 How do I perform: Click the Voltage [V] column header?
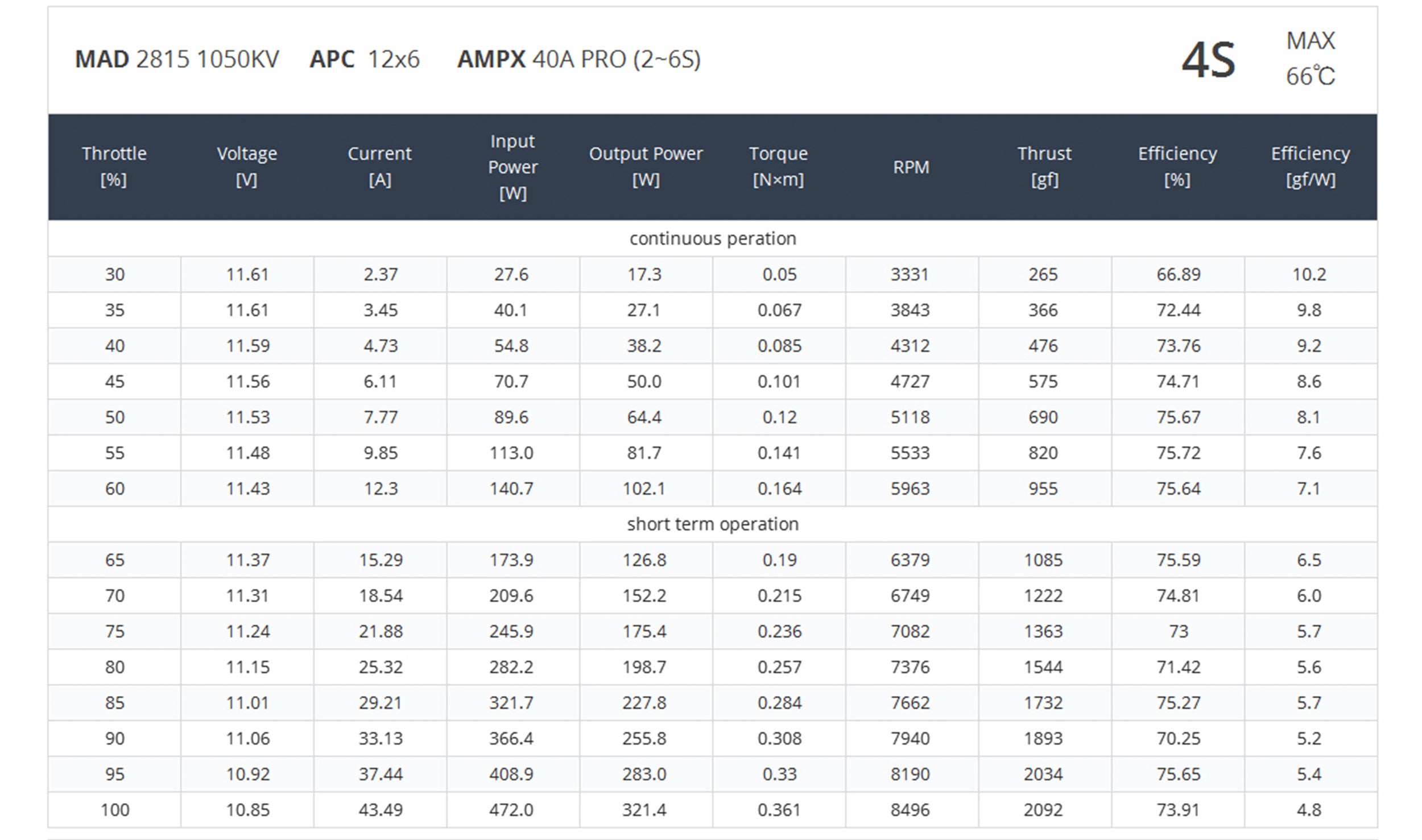(247, 167)
